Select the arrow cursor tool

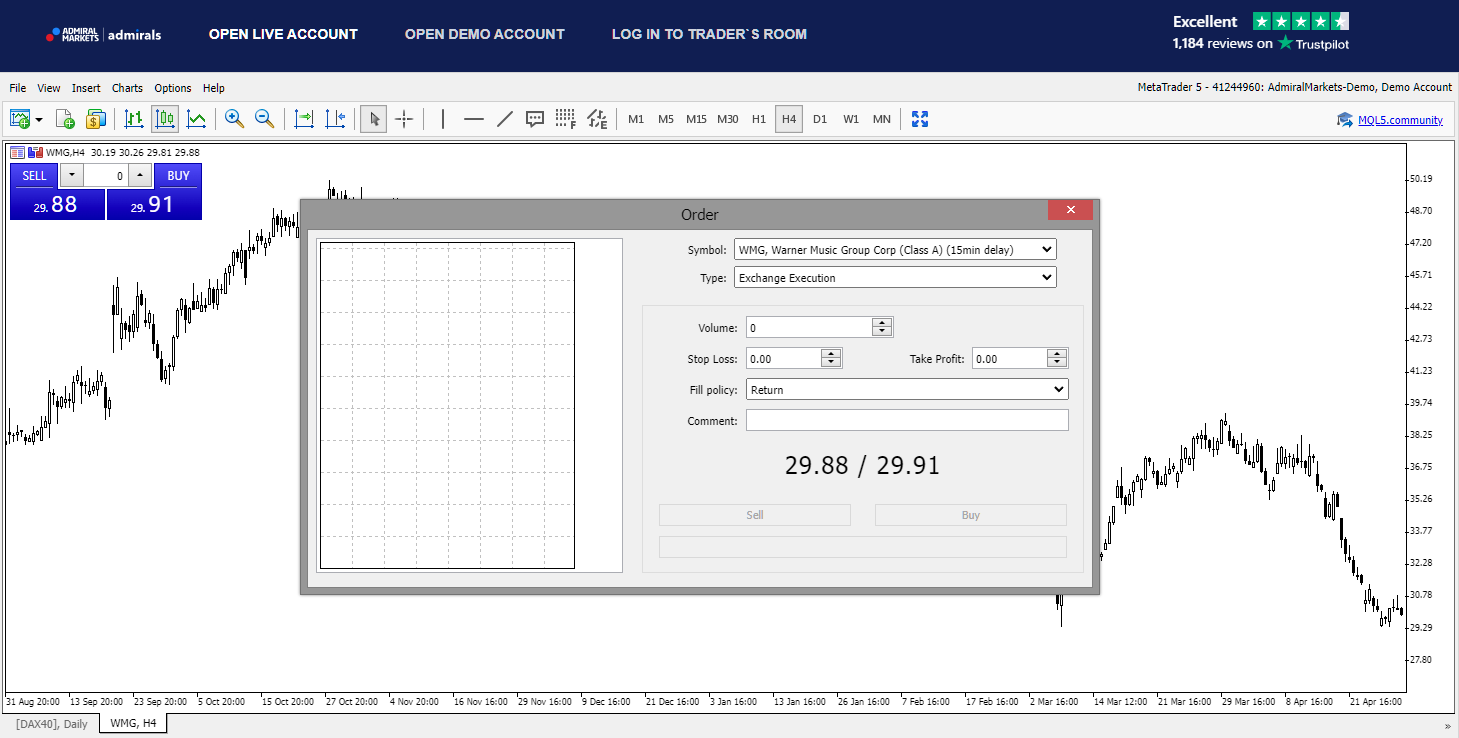point(374,119)
